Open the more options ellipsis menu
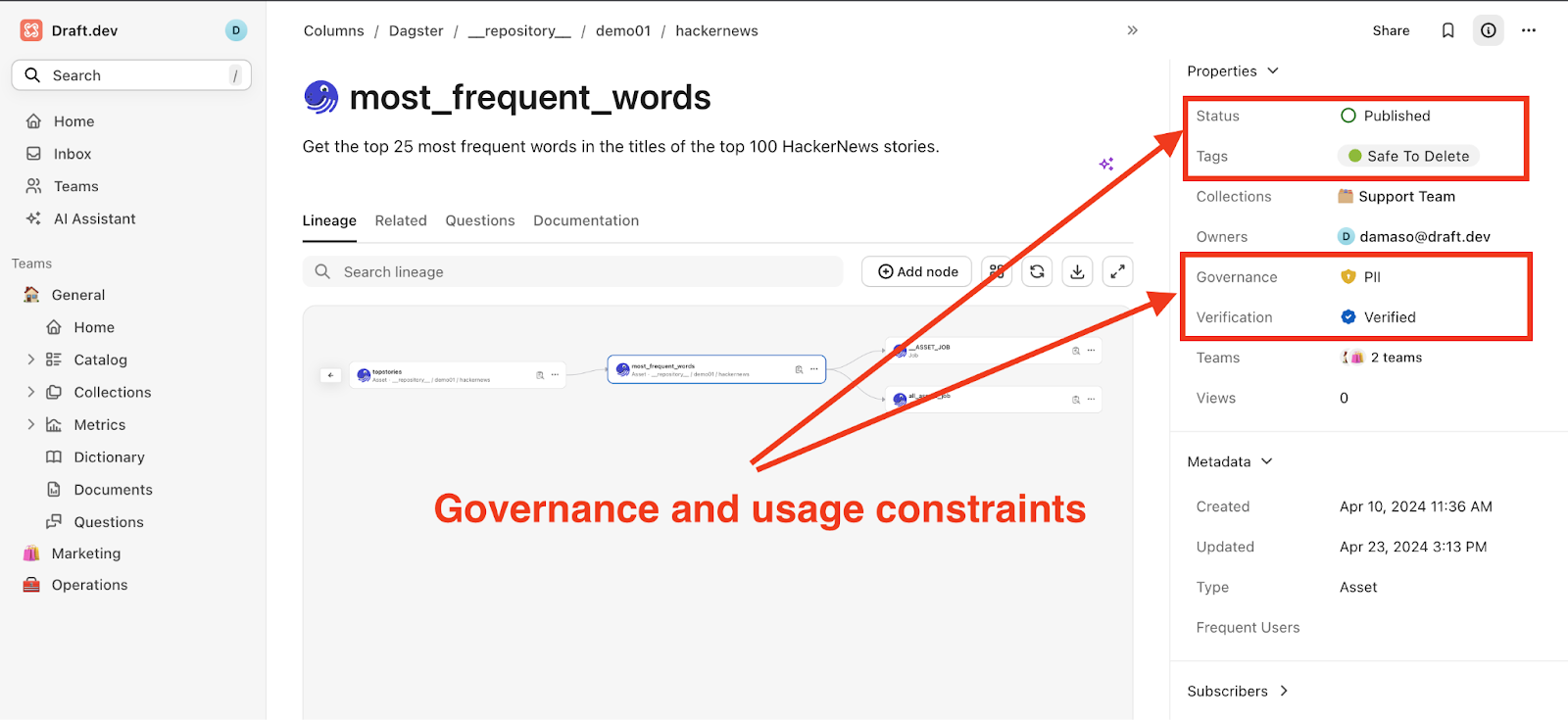The image size is (1568, 720). (x=1528, y=30)
